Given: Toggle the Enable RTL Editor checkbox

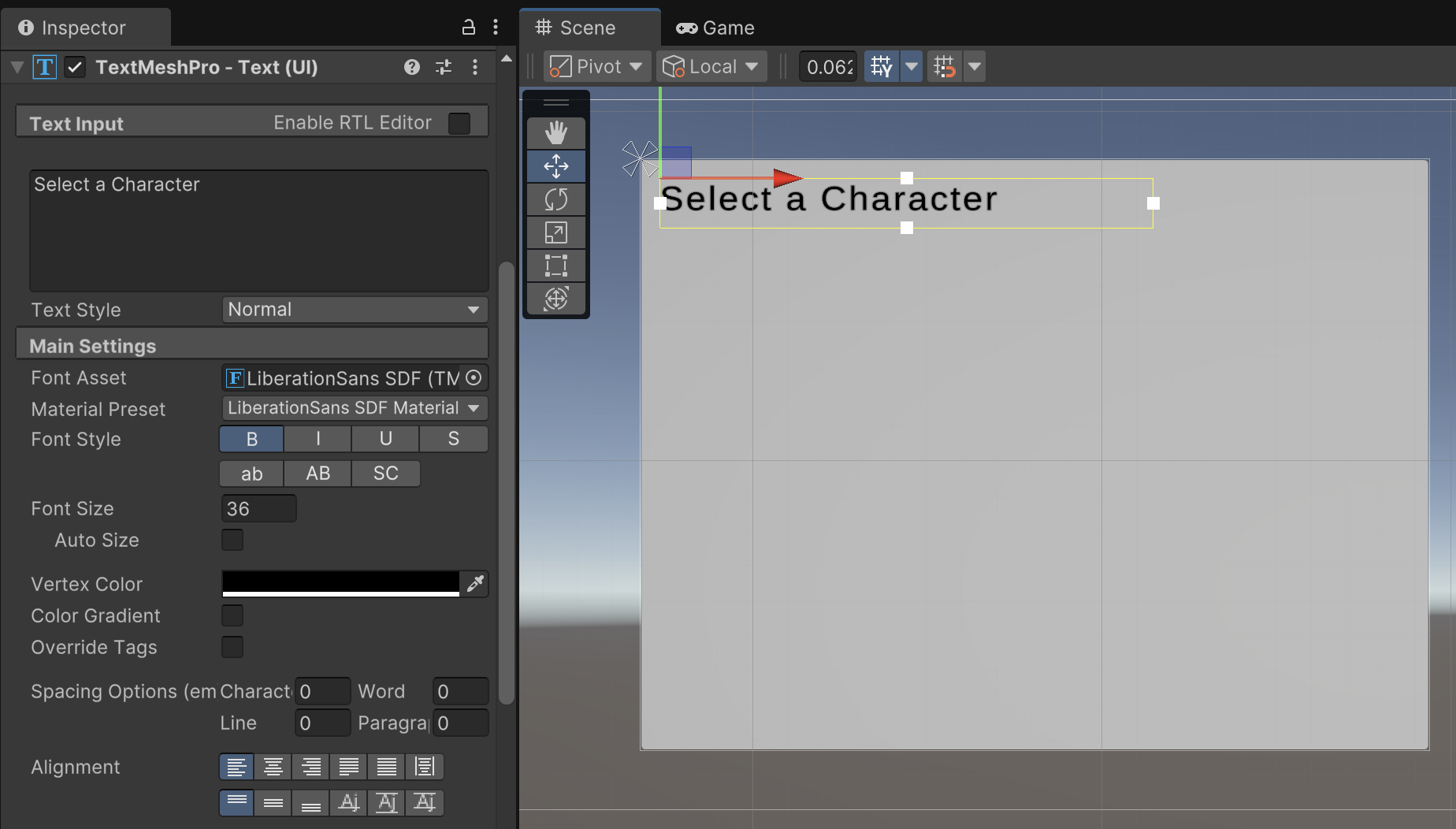Looking at the screenshot, I should click(459, 124).
